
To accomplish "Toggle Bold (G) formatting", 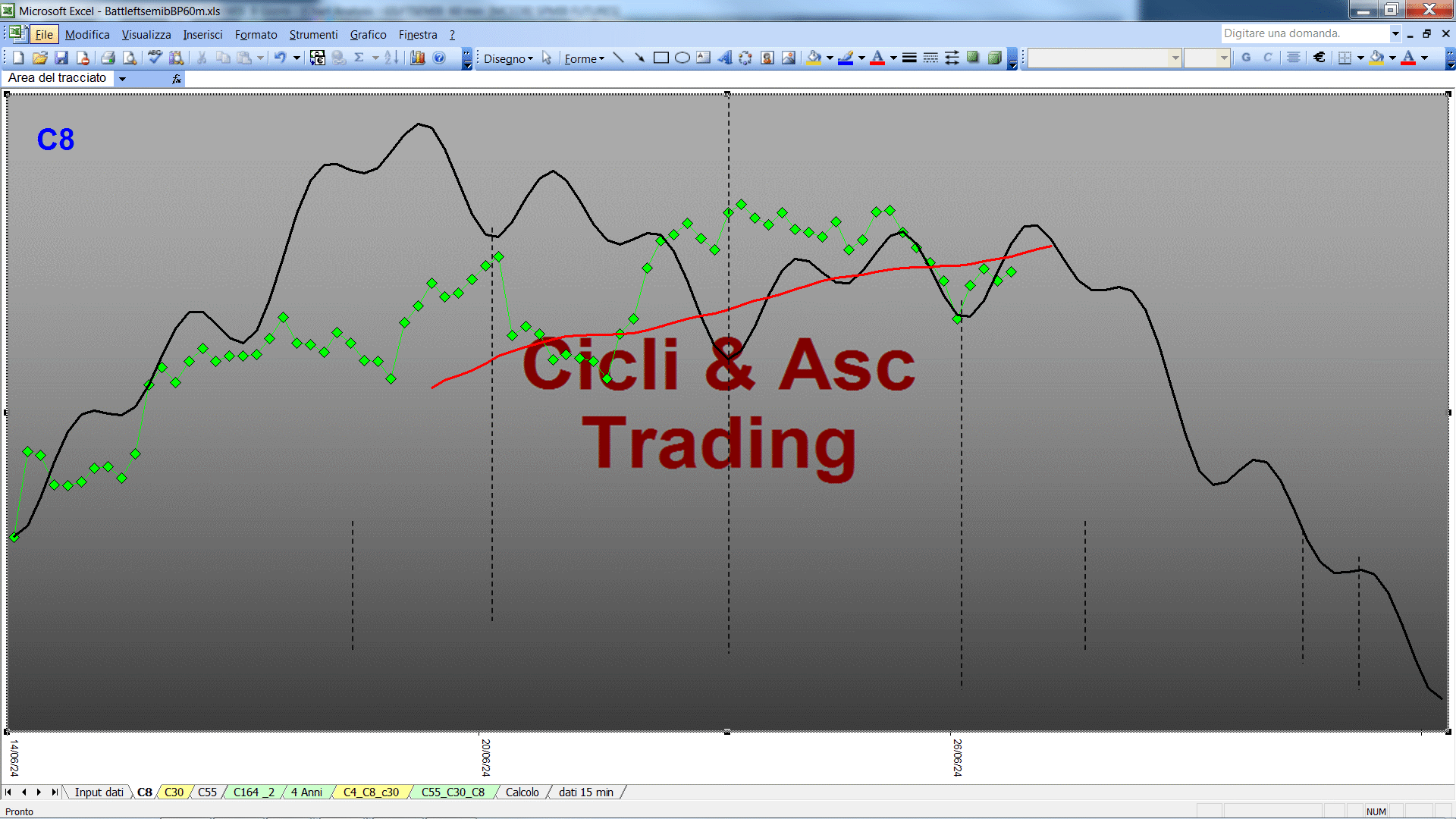I will click(1246, 58).
